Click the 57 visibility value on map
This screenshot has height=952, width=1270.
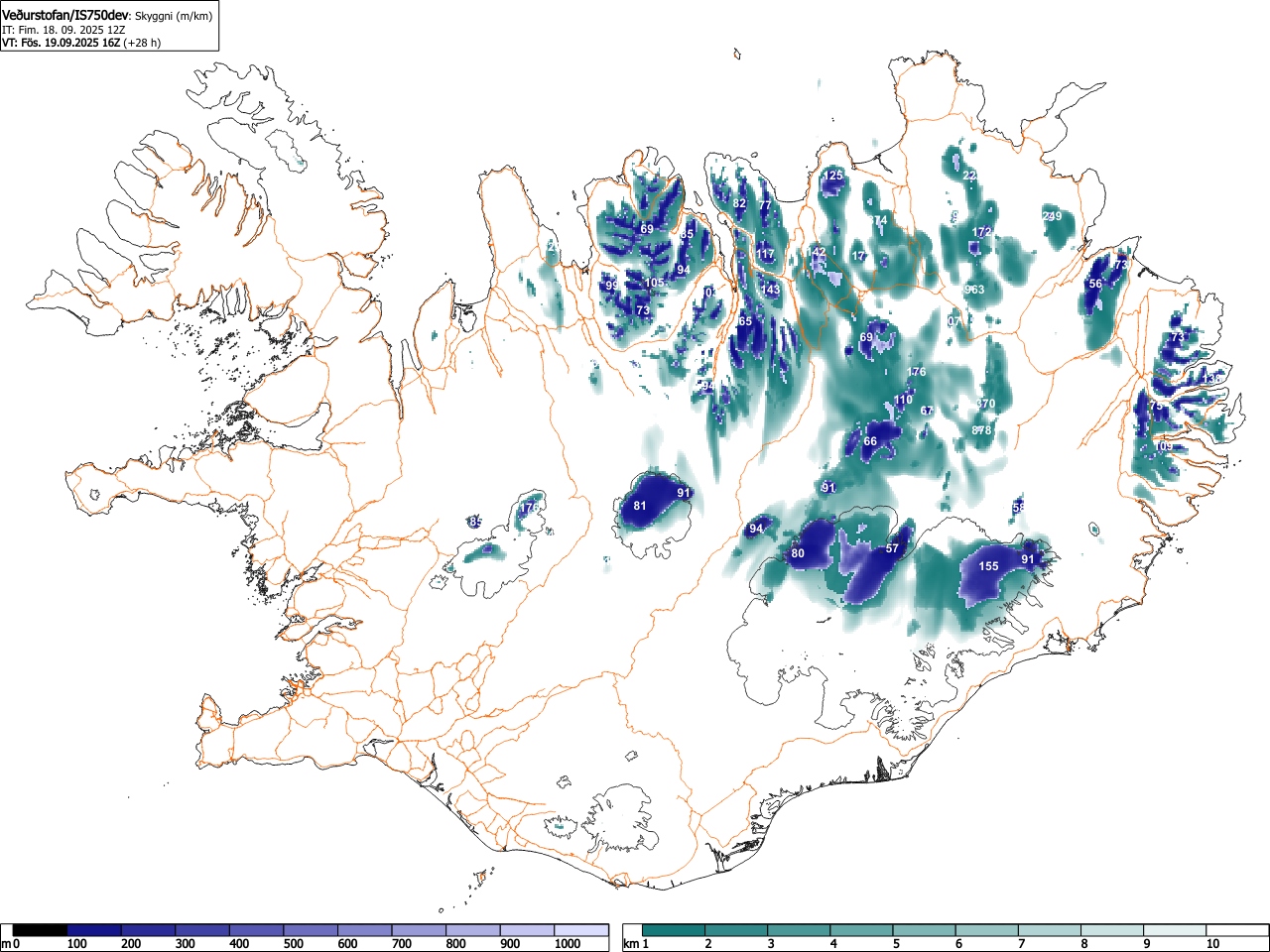[892, 548]
